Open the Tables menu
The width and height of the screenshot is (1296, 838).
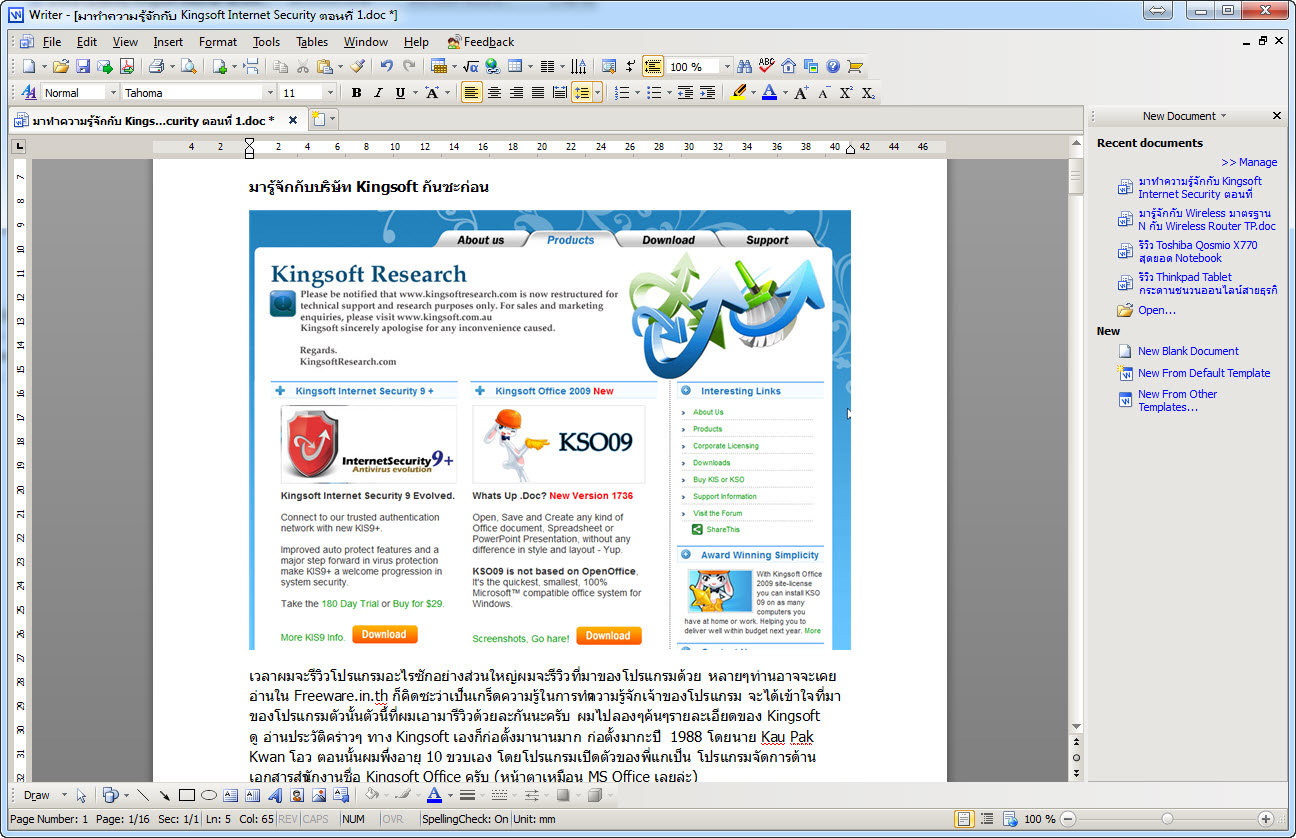coord(312,42)
